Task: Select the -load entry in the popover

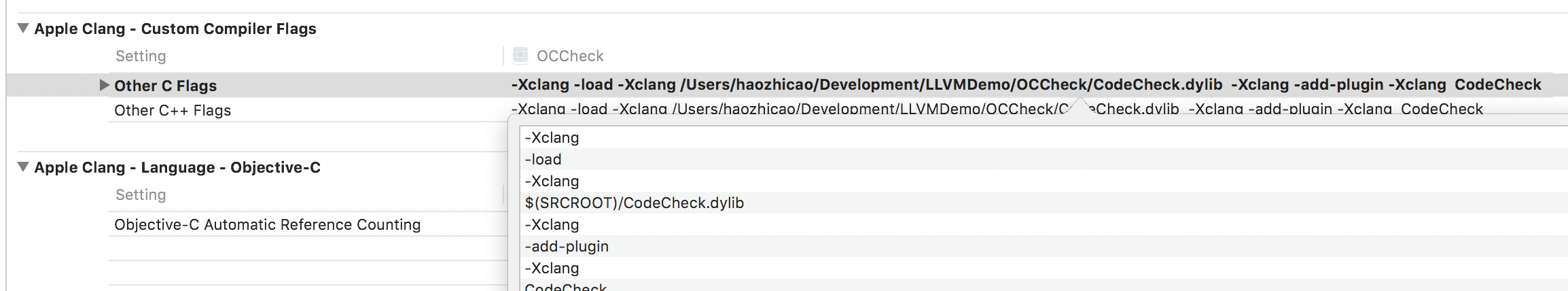Action: click(543, 159)
